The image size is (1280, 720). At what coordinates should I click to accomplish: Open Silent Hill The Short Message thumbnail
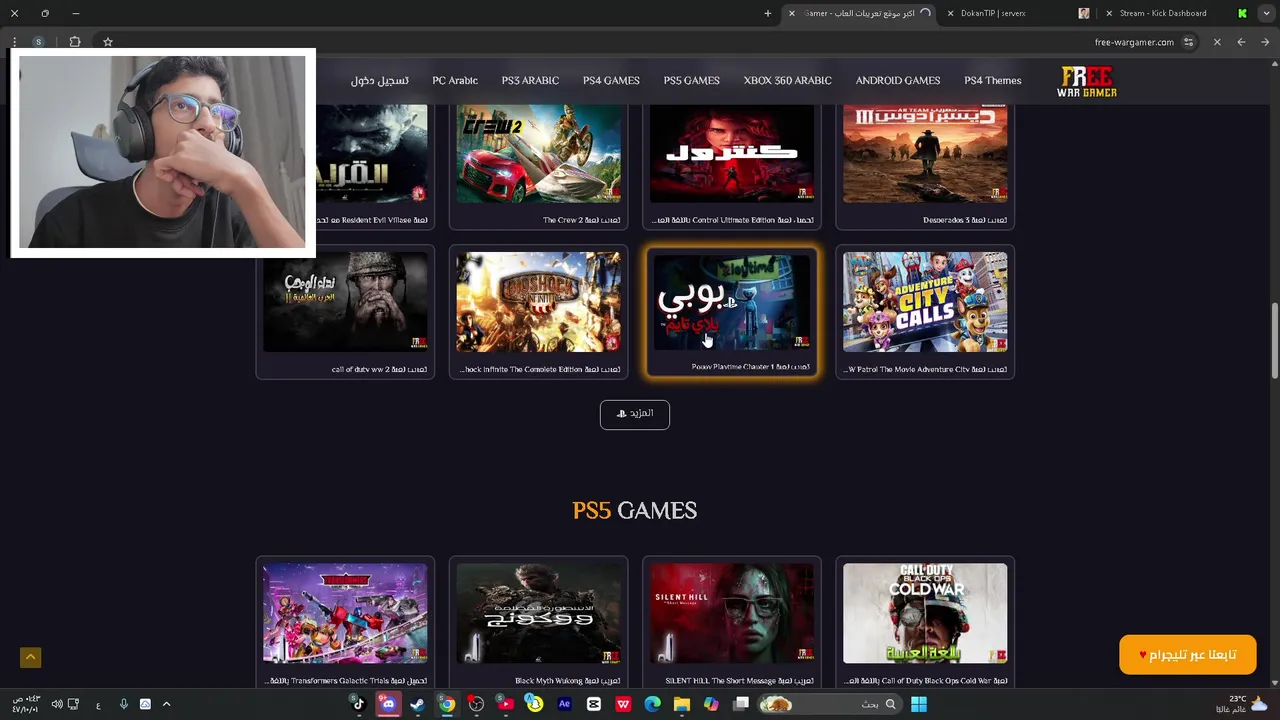(731, 613)
